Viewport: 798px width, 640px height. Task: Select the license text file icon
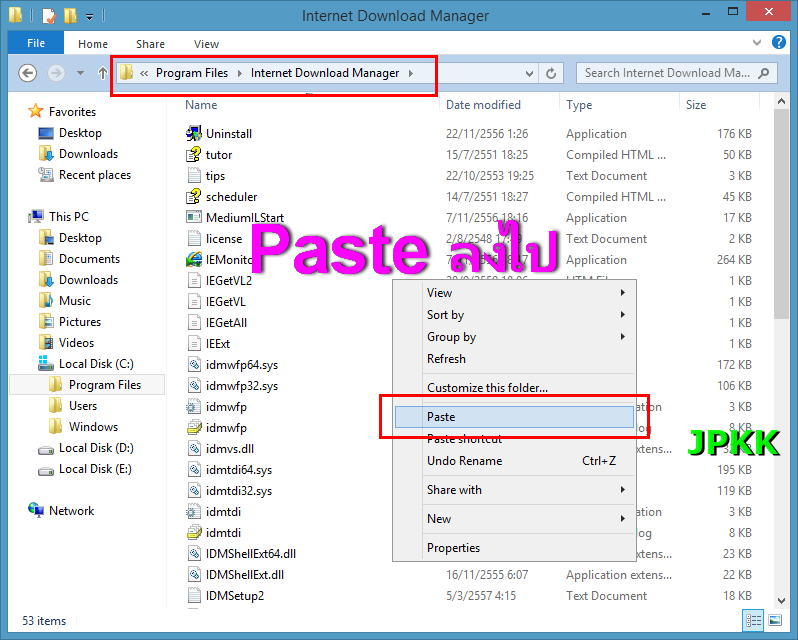click(193, 238)
